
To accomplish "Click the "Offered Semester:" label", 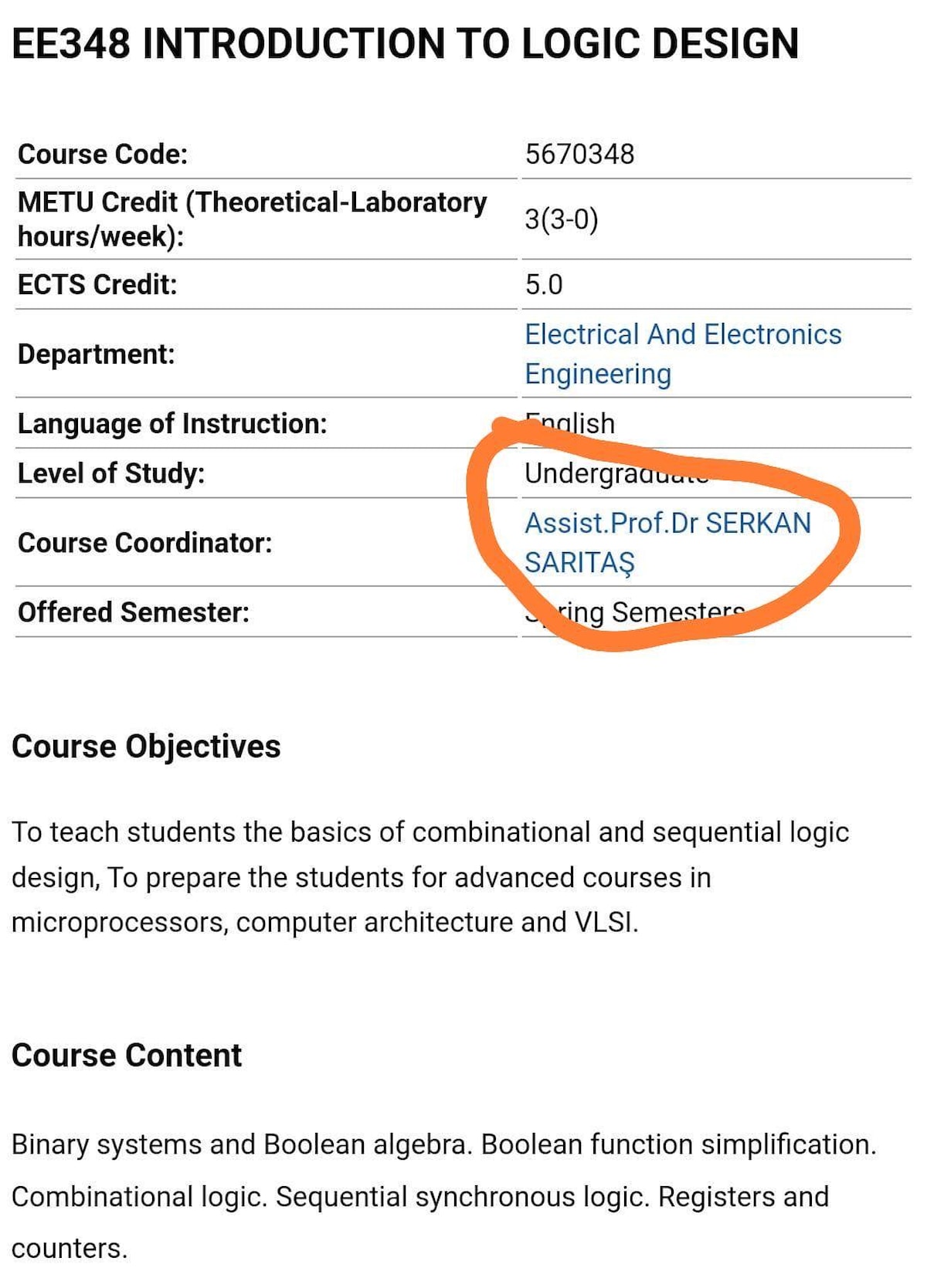I will [x=134, y=612].
